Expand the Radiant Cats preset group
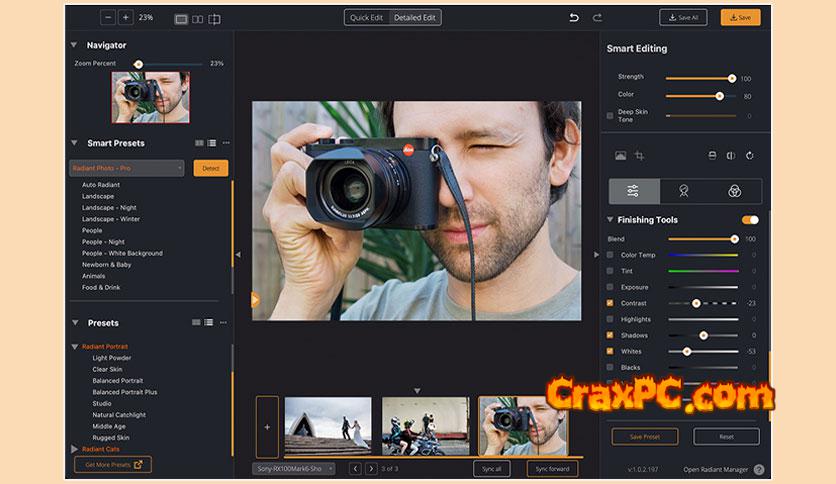 [74, 449]
